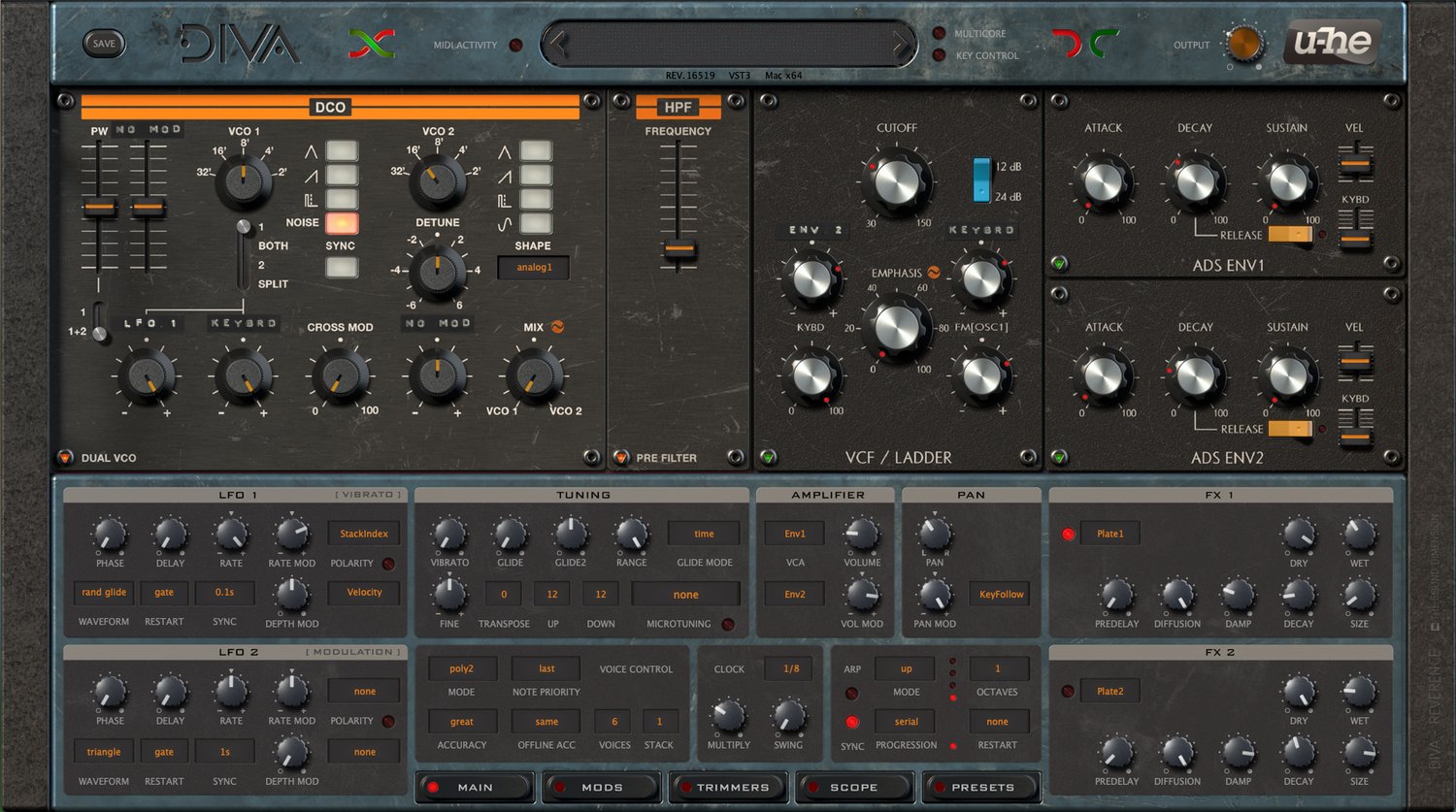
Task: Open the StackIndex dropdown in LFO 1
Action: [x=364, y=534]
